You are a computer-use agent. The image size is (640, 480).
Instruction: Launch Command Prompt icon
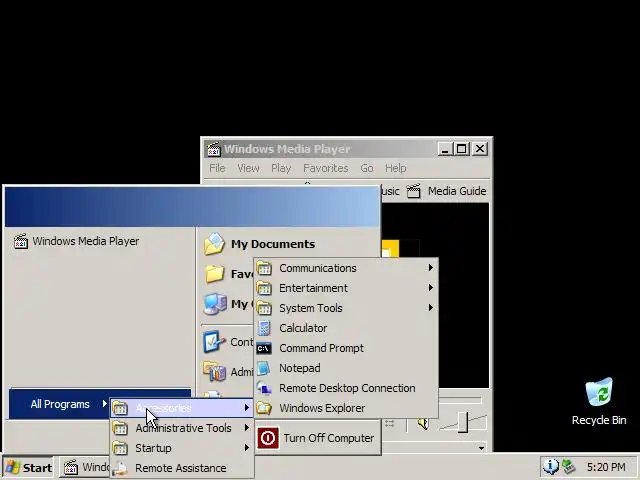click(264, 348)
